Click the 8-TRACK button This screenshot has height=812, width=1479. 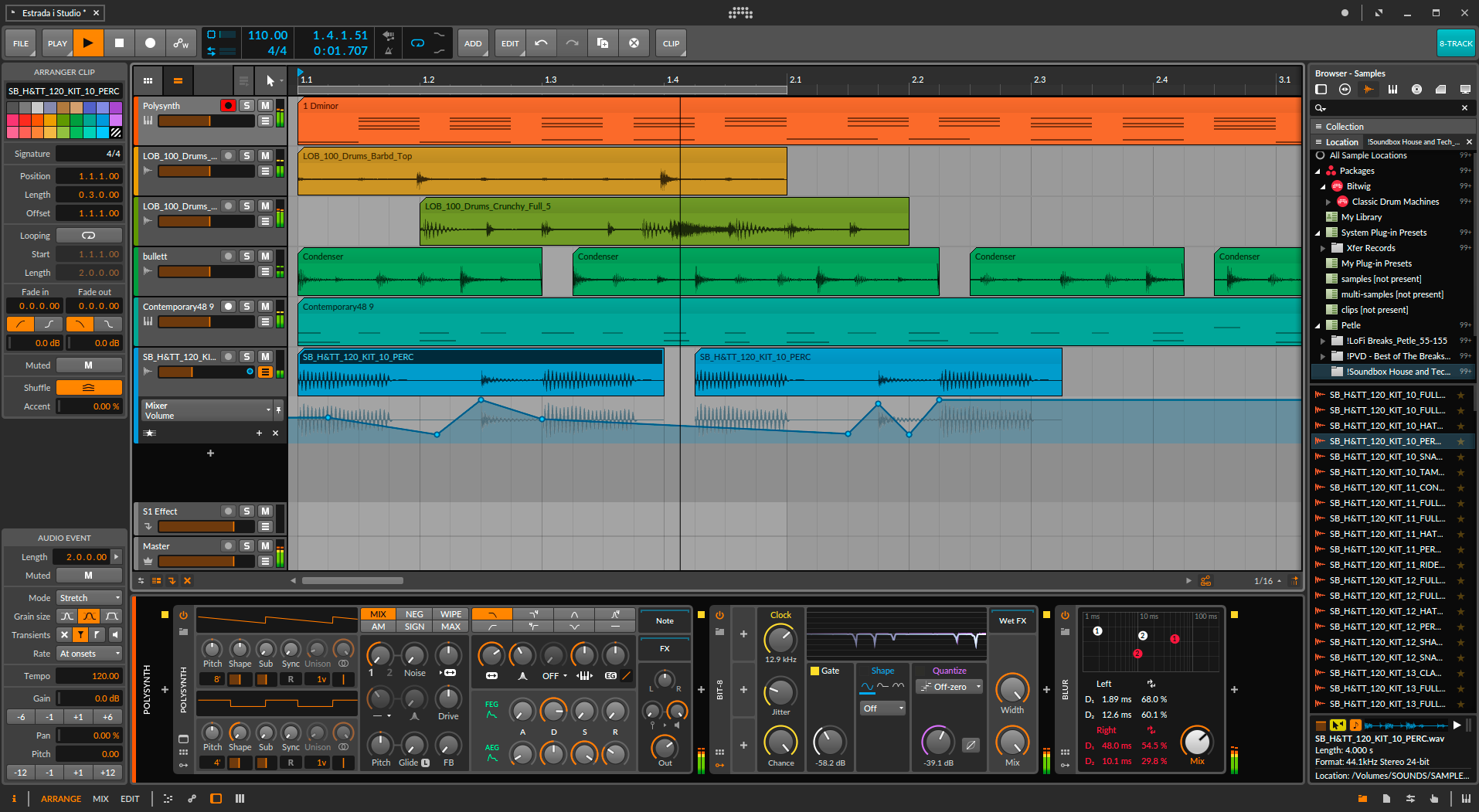[x=1456, y=43]
